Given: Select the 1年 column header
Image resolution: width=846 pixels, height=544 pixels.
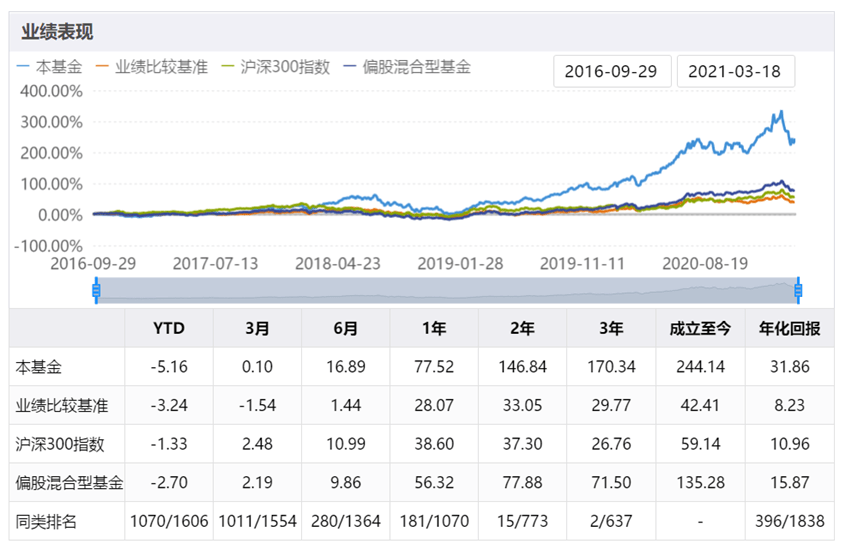Looking at the screenshot, I should point(434,328).
